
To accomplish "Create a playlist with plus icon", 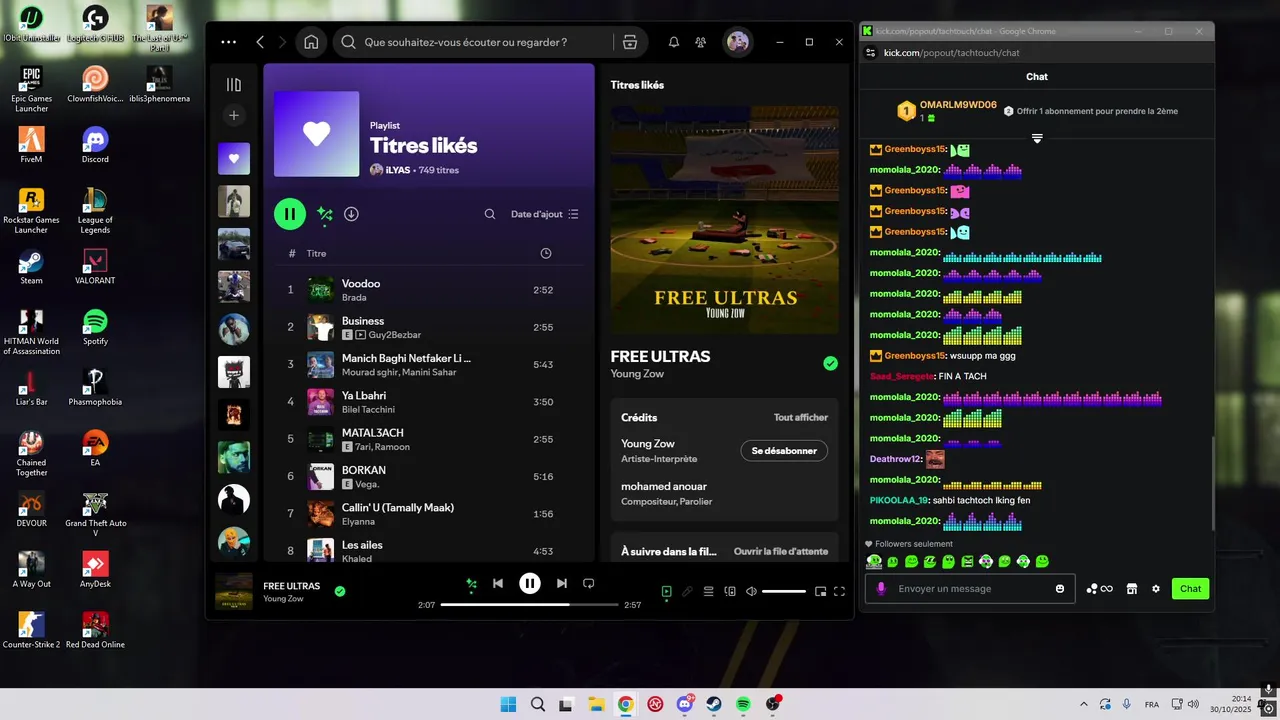I will coord(234,116).
